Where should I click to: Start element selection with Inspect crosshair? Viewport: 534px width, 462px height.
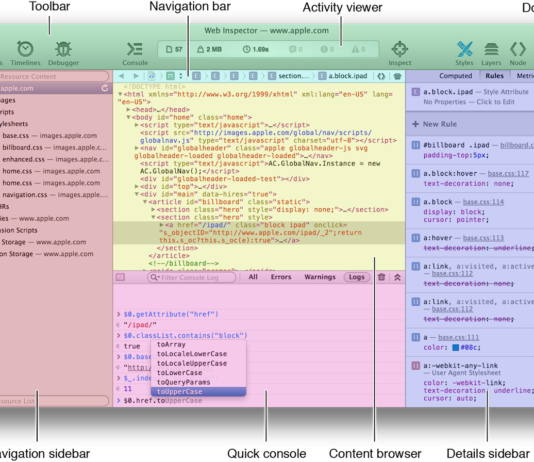(x=400, y=53)
